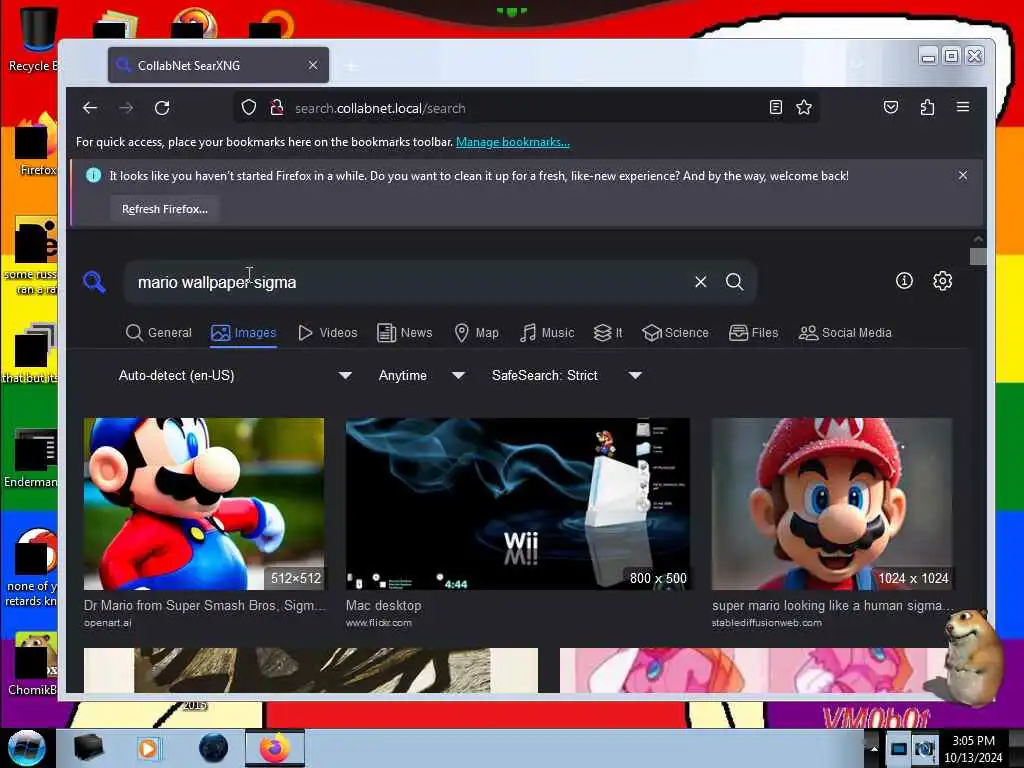Switch to the General search category

tap(159, 332)
